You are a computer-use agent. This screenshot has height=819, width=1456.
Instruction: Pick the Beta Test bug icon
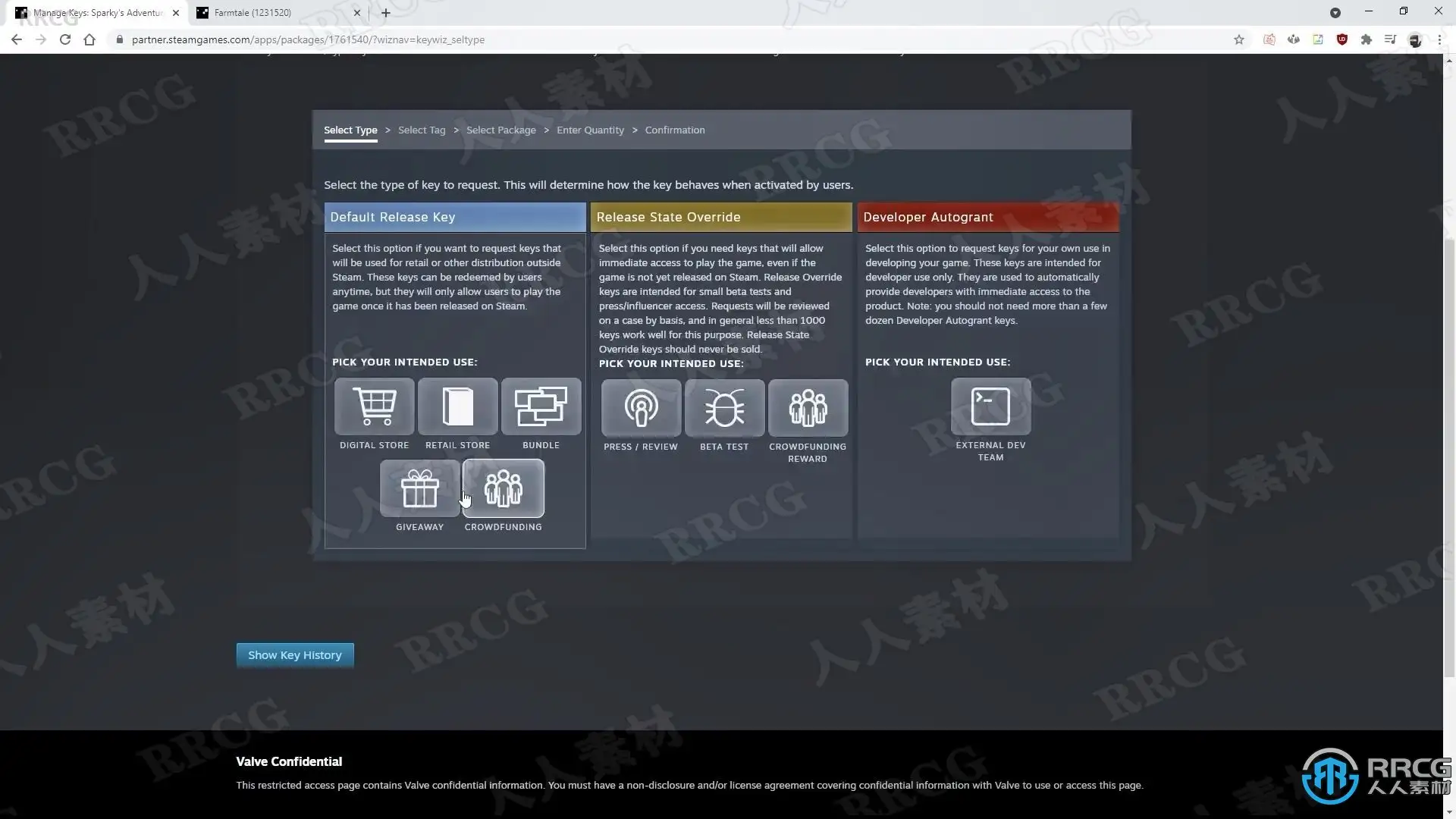(x=724, y=409)
